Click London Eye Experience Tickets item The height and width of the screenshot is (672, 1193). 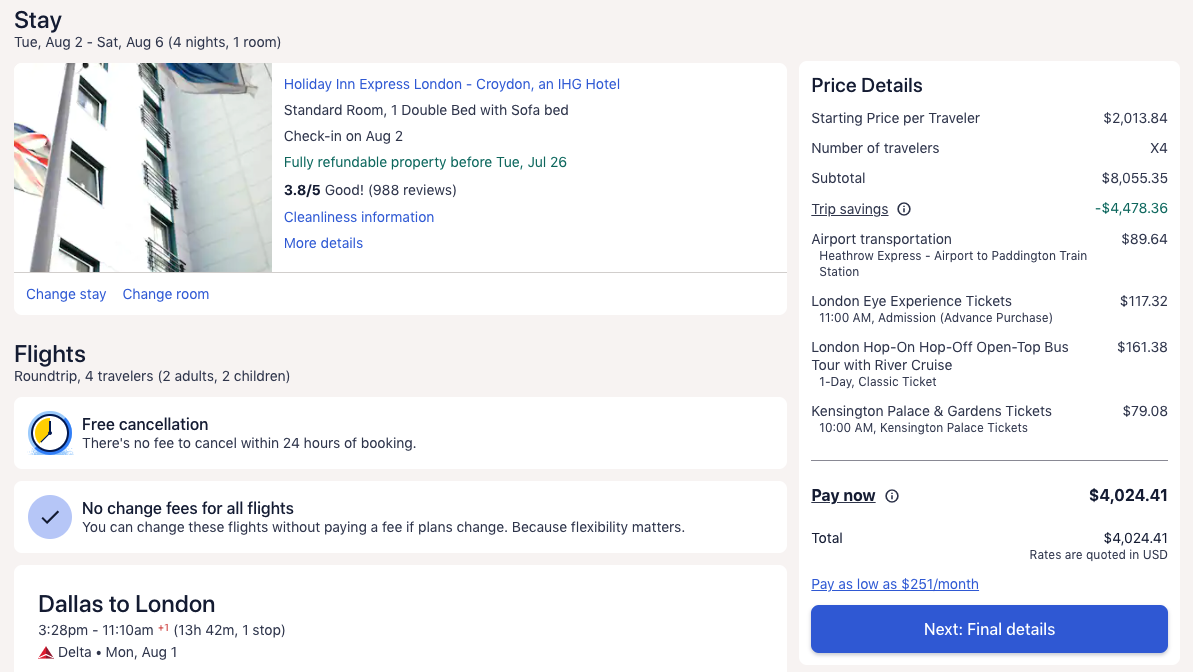coord(989,309)
